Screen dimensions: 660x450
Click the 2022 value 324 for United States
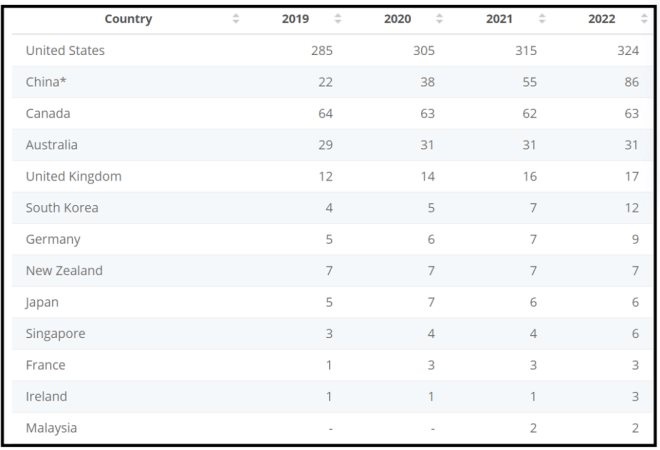pos(628,51)
